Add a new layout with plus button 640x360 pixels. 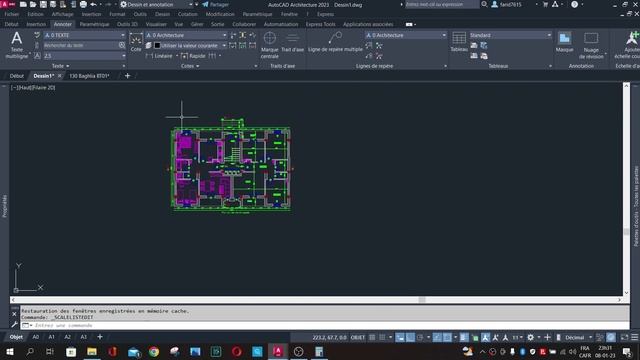(x=100, y=337)
